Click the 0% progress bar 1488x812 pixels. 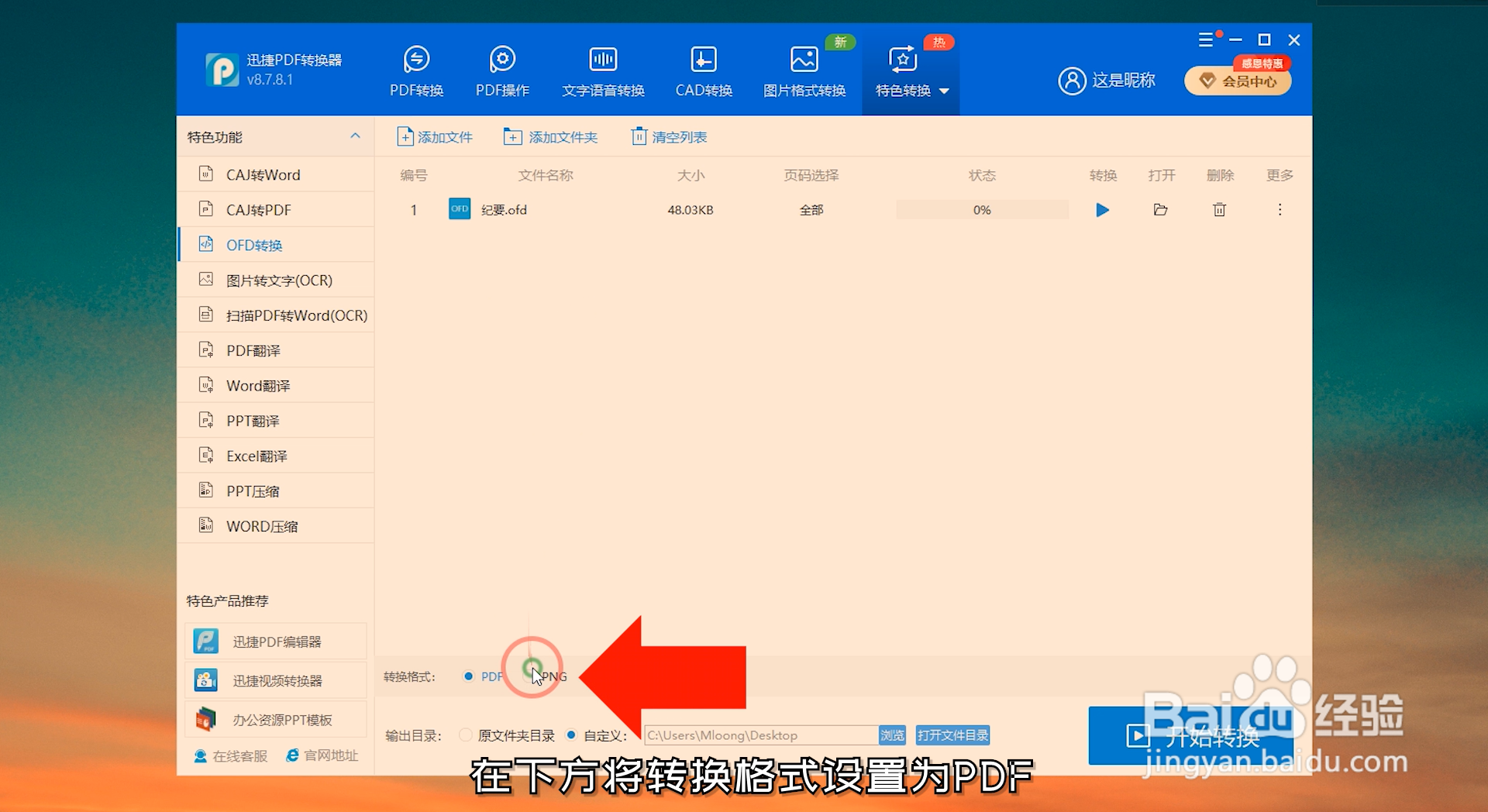(x=982, y=210)
